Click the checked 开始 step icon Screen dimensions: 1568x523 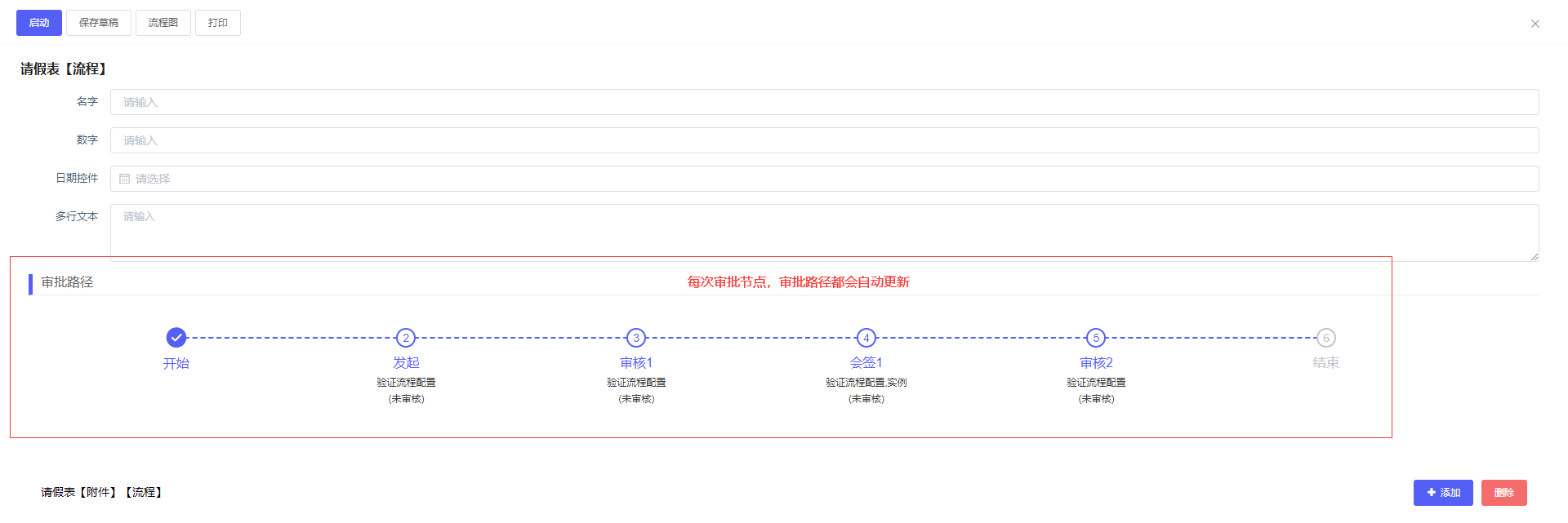pos(176,338)
